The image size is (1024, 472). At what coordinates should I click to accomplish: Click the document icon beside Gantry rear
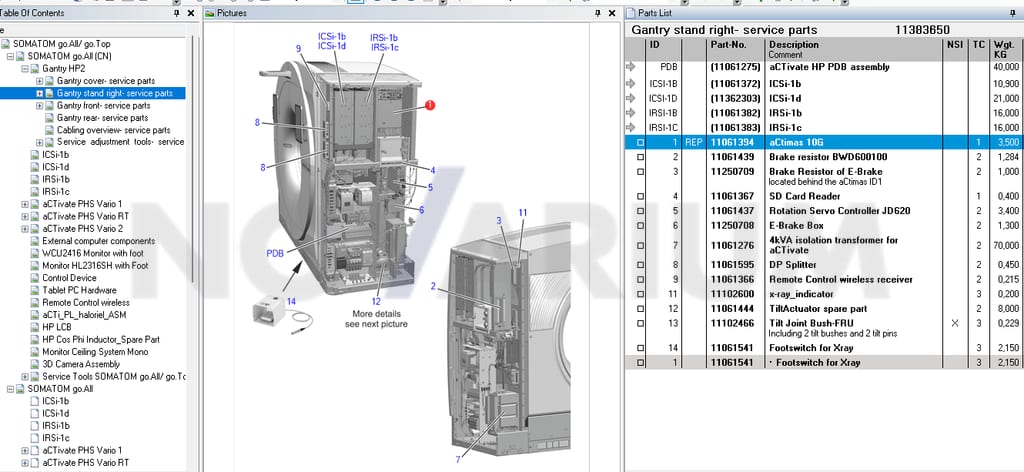coord(50,118)
